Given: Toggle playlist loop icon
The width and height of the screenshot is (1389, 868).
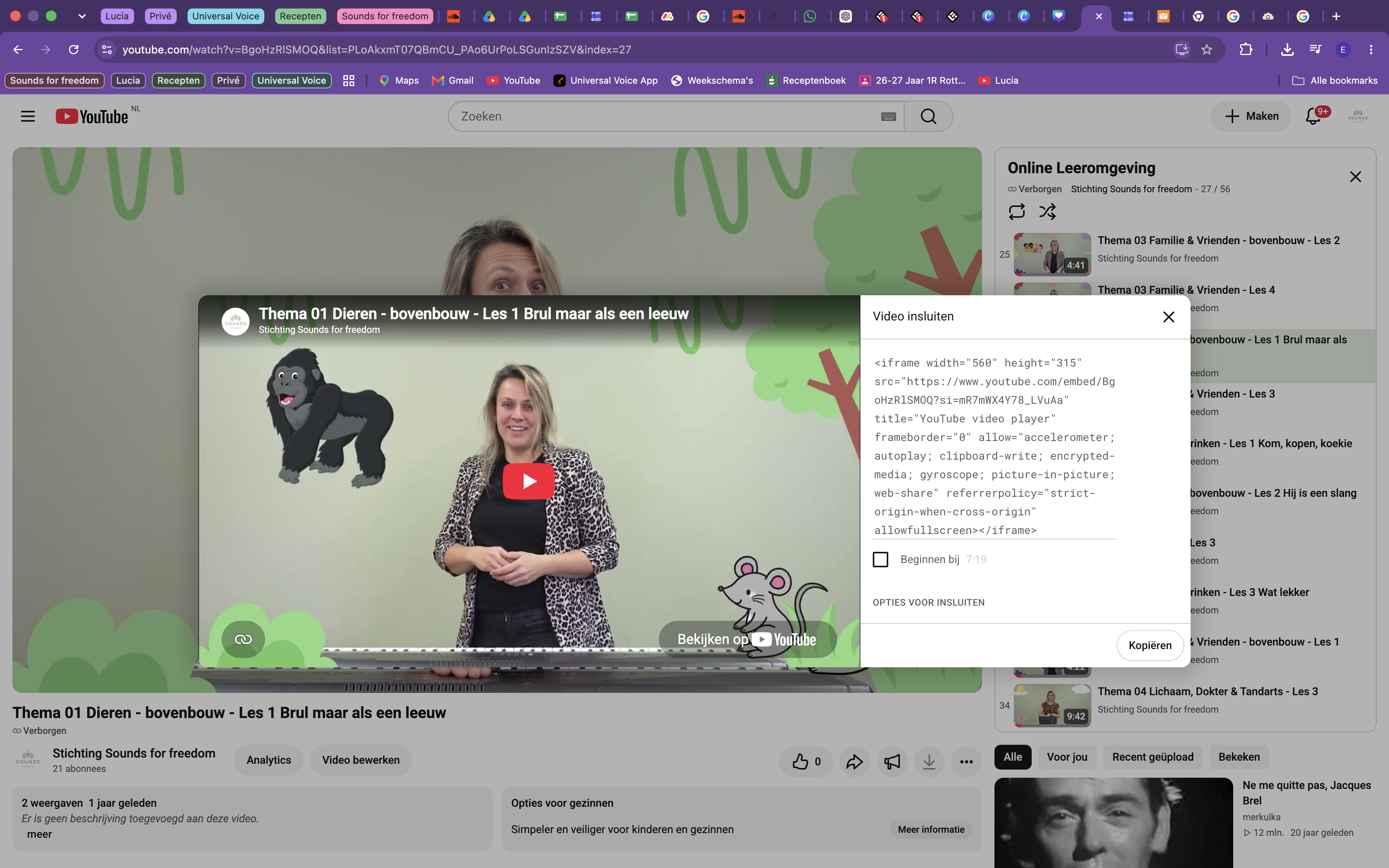Looking at the screenshot, I should pos(1017,212).
